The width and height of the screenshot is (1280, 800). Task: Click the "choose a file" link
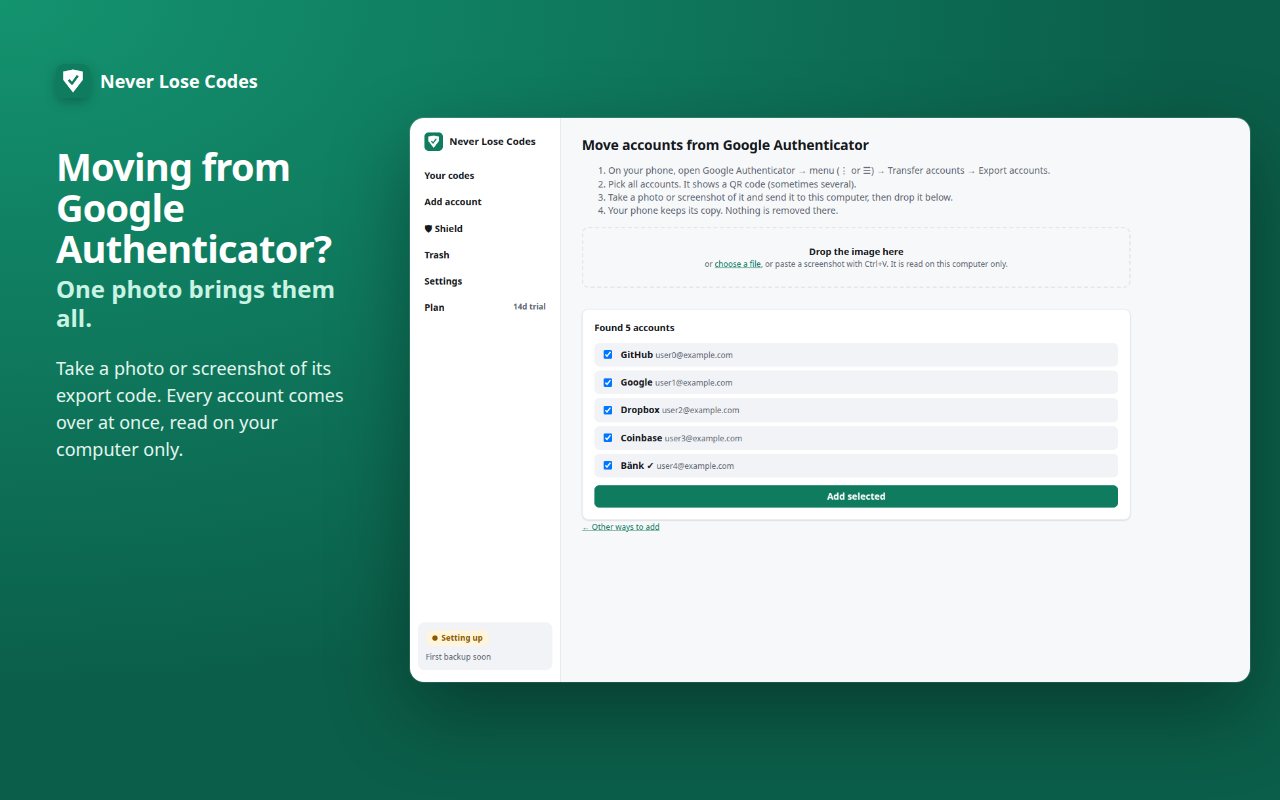[738, 265]
